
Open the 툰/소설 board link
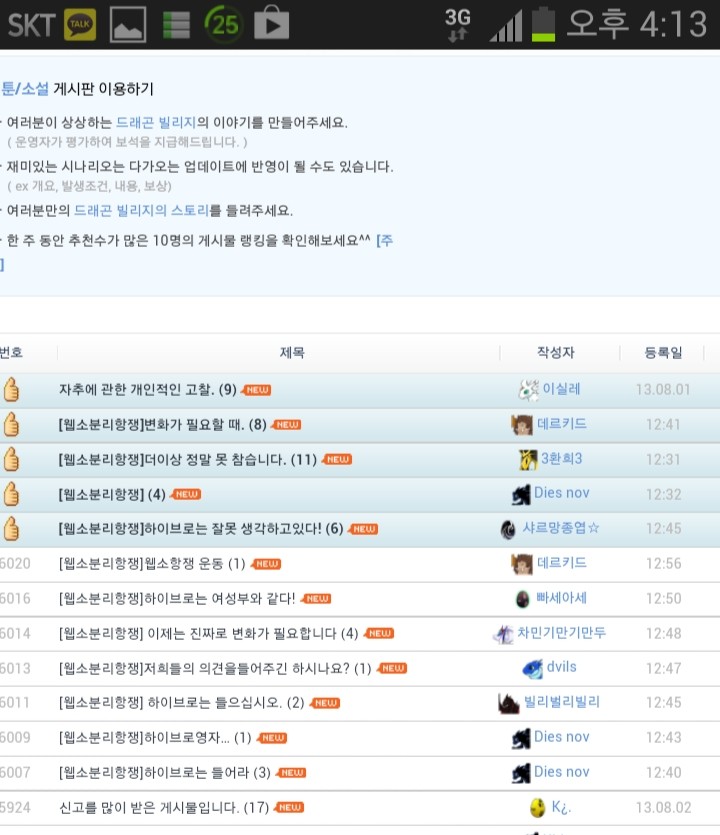click(24, 88)
